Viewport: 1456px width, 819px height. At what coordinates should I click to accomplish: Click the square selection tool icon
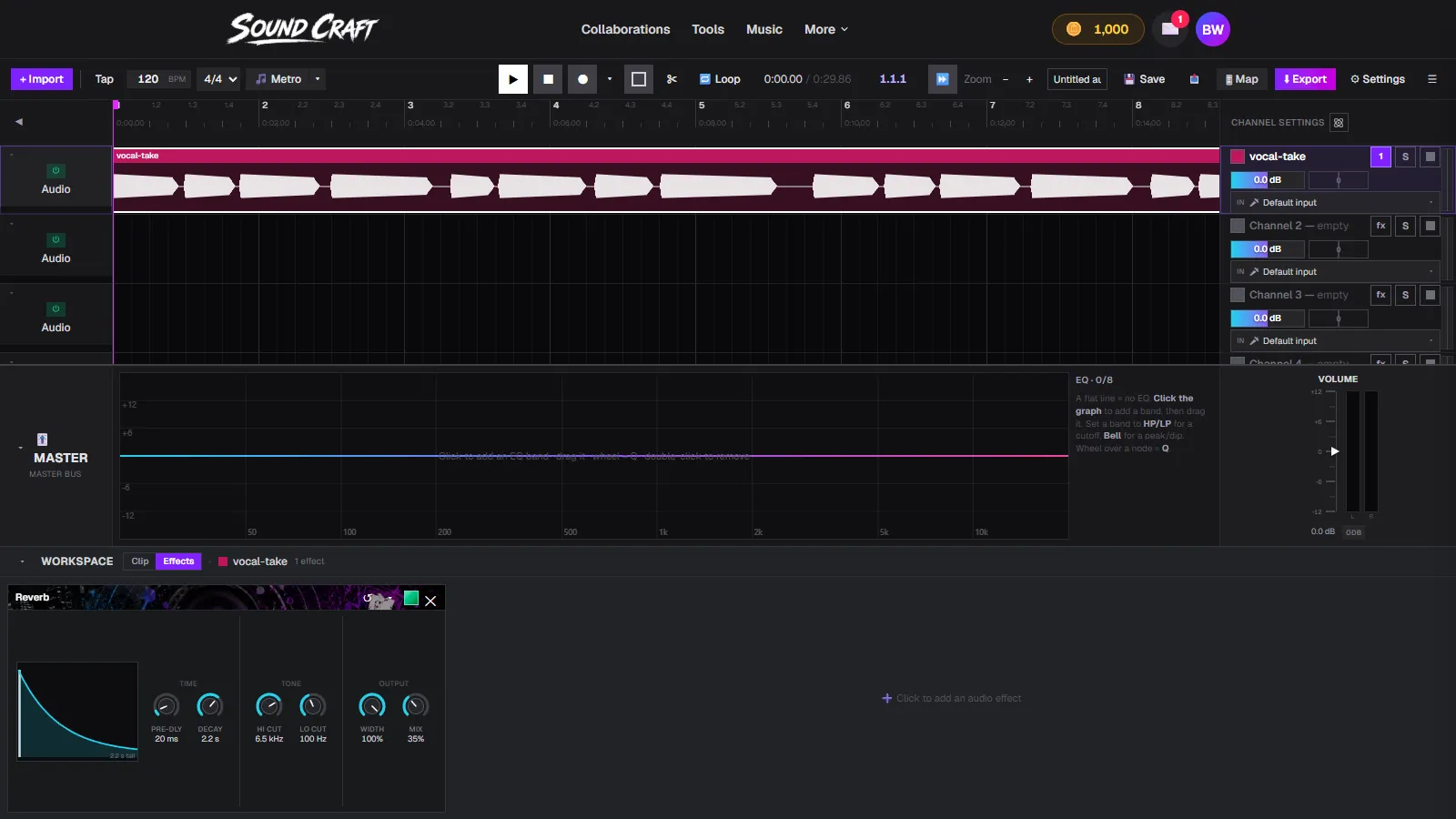pos(639,79)
